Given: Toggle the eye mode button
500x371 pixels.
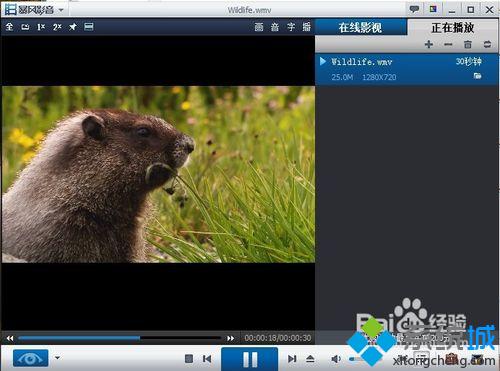Looking at the screenshot, I should (30, 358).
